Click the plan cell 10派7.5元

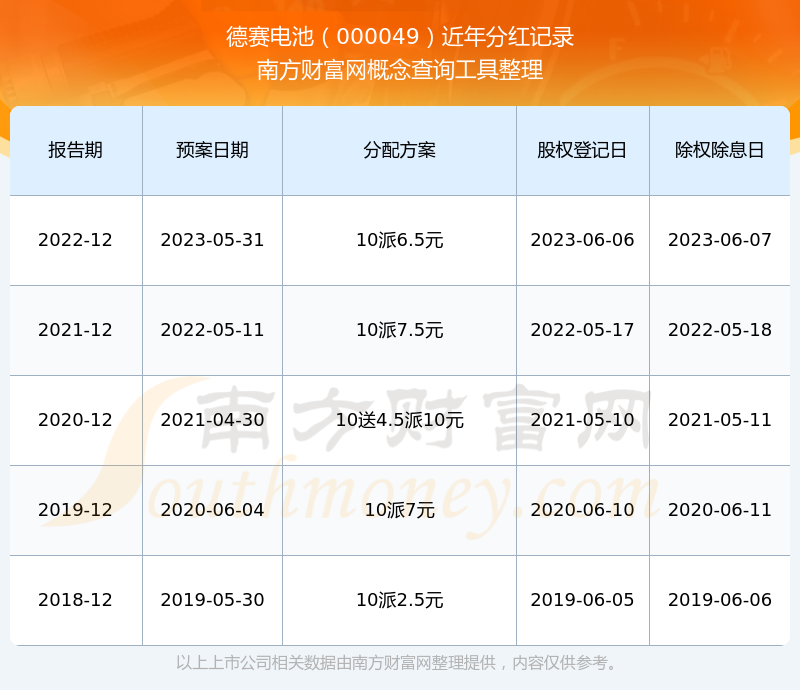399,330
